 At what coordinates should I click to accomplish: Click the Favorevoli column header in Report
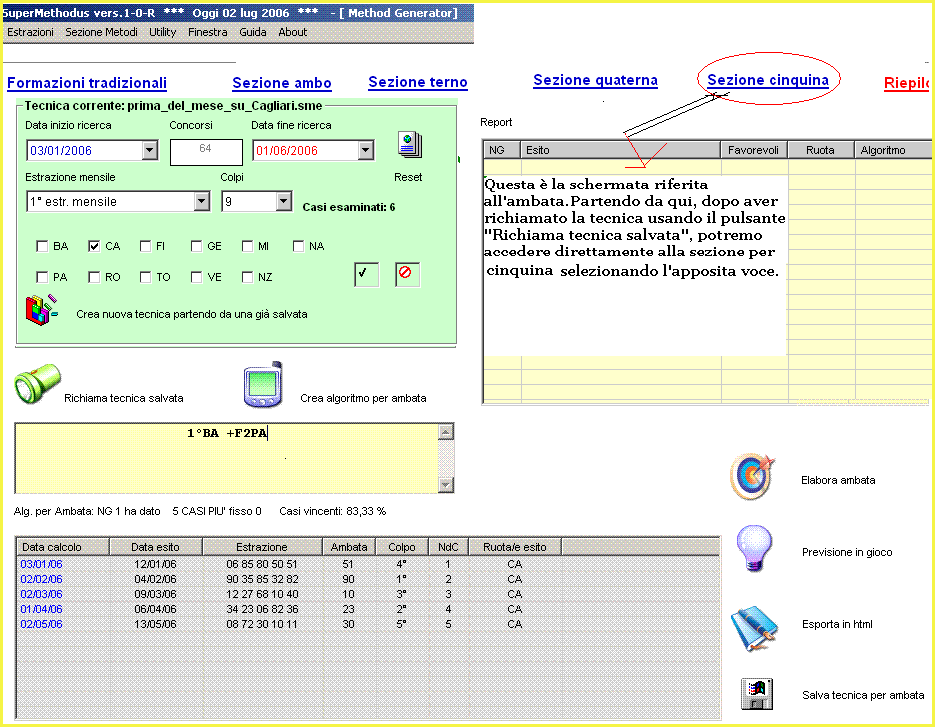754,150
